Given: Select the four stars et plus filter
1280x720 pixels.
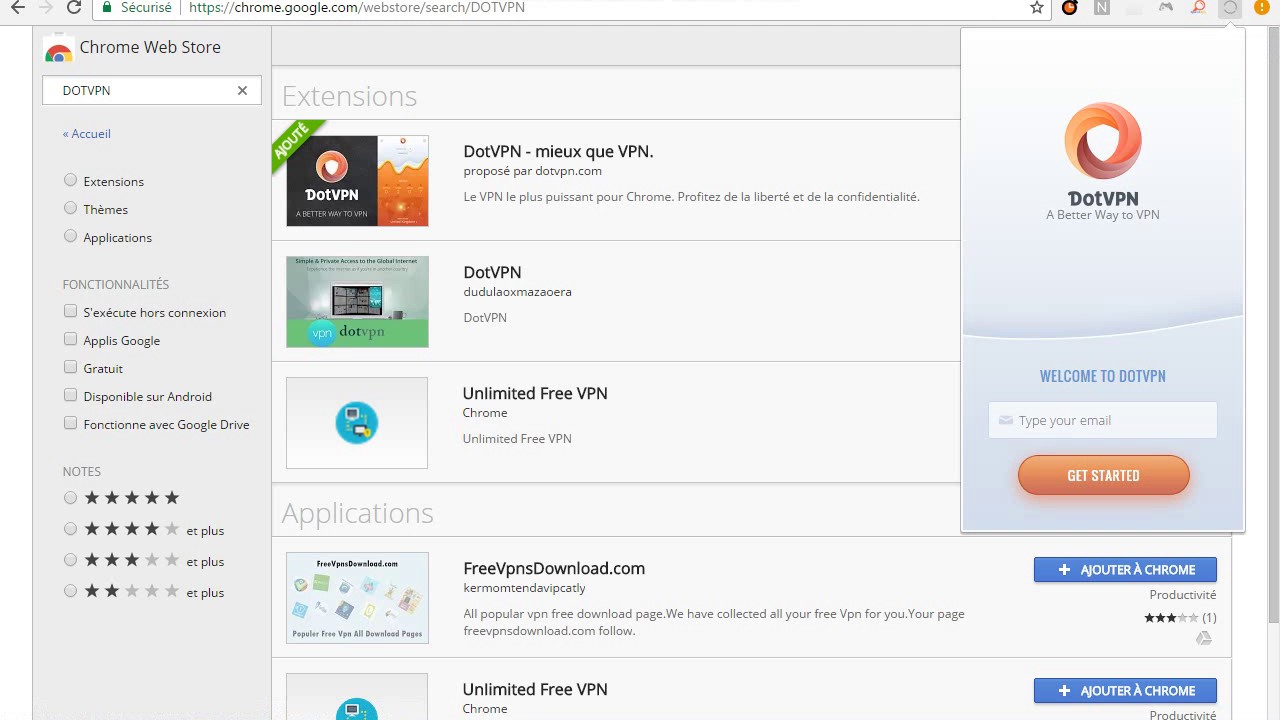Looking at the screenshot, I should coord(70,528).
